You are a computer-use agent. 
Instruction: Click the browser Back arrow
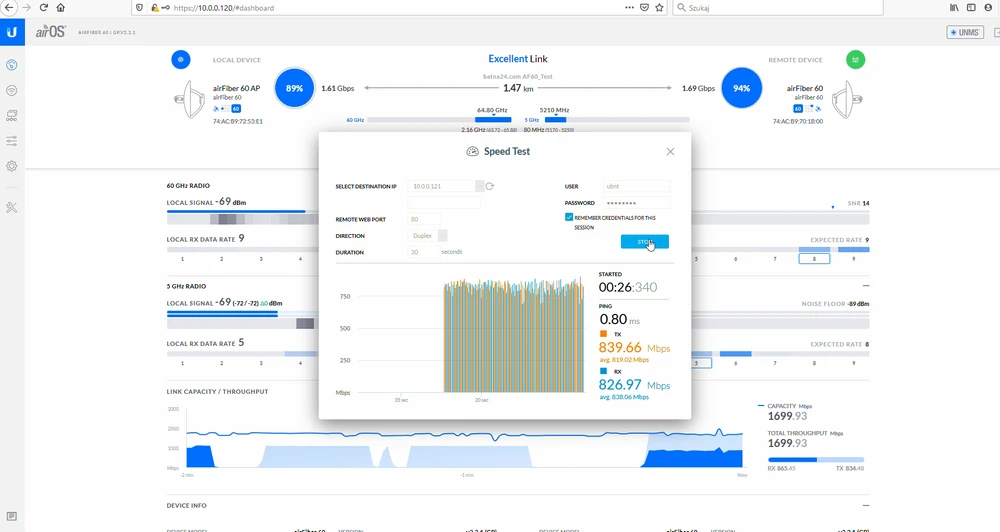[x=9, y=8]
